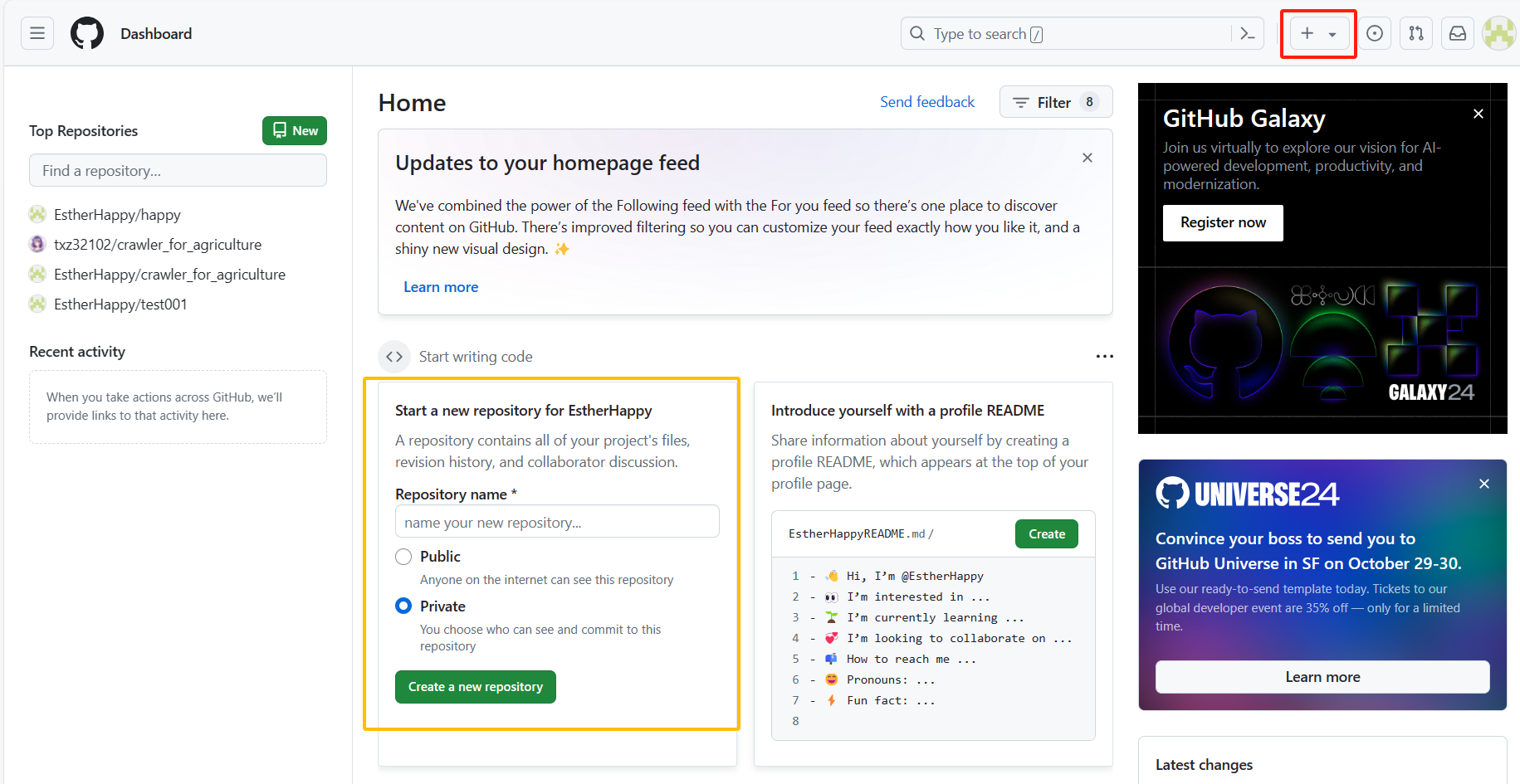Expand the Create new plus dropdown
Image resolution: width=1520 pixels, height=784 pixels.
tap(1318, 34)
